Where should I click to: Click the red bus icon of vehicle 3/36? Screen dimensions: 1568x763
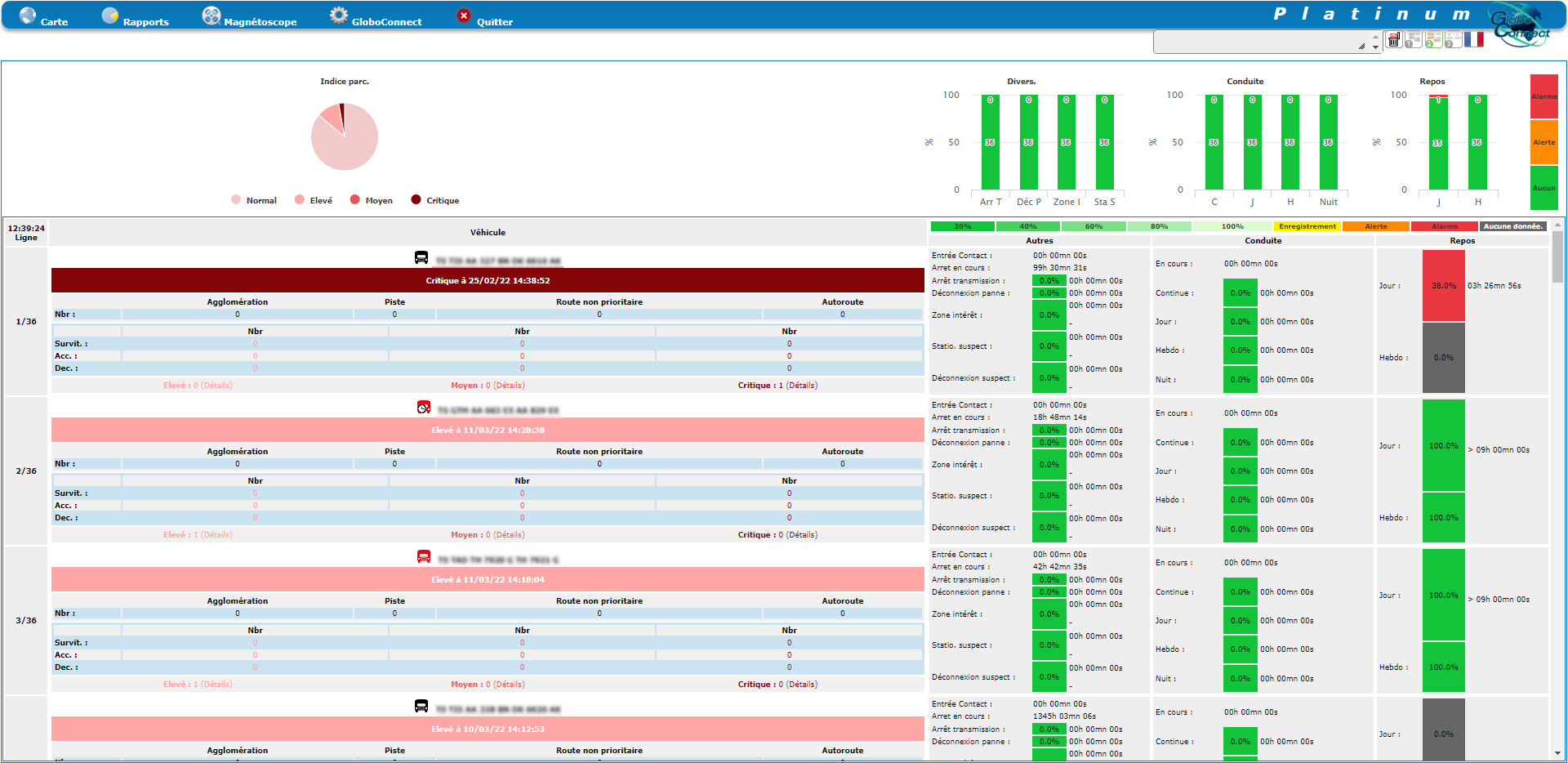tap(424, 557)
